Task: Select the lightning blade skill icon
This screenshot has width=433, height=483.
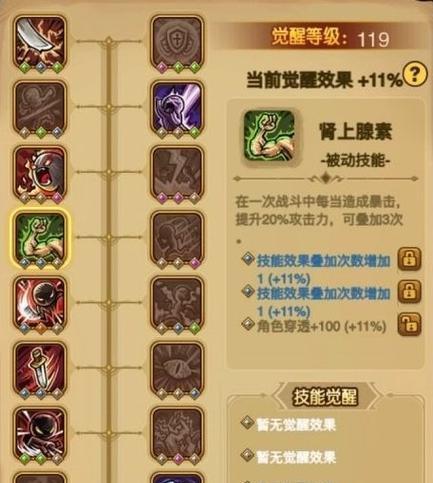Action: point(40,42)
